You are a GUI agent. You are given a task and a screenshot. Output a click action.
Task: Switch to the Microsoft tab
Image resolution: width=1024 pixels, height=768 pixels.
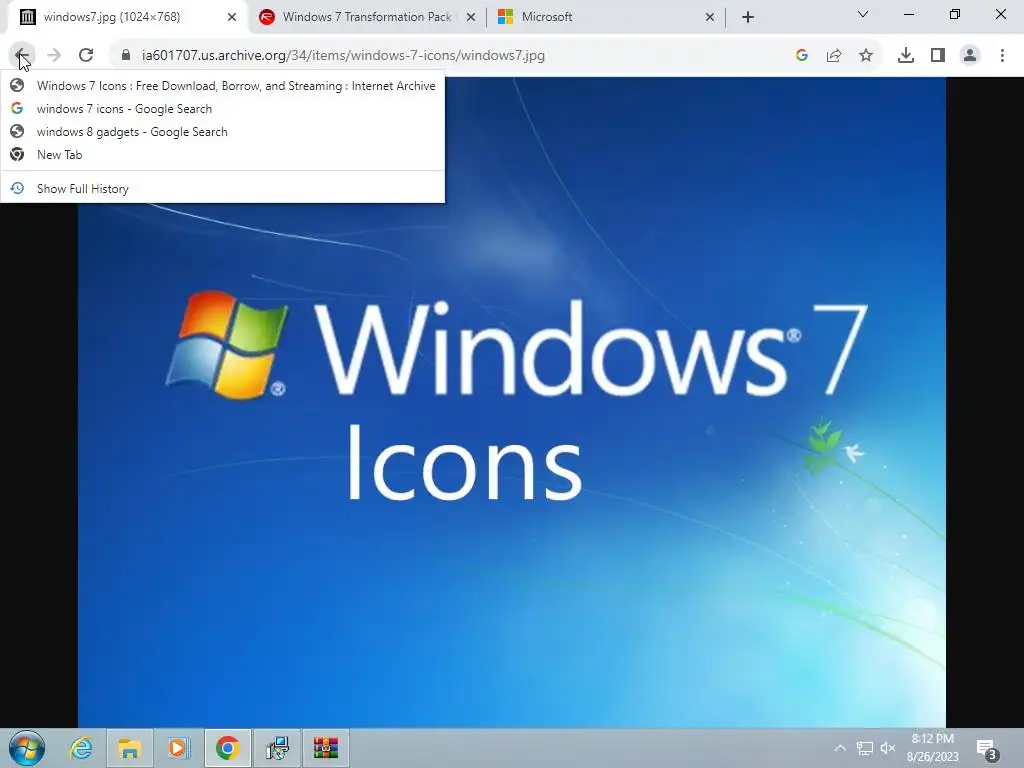pyautogui.click(x=606, y=17)
